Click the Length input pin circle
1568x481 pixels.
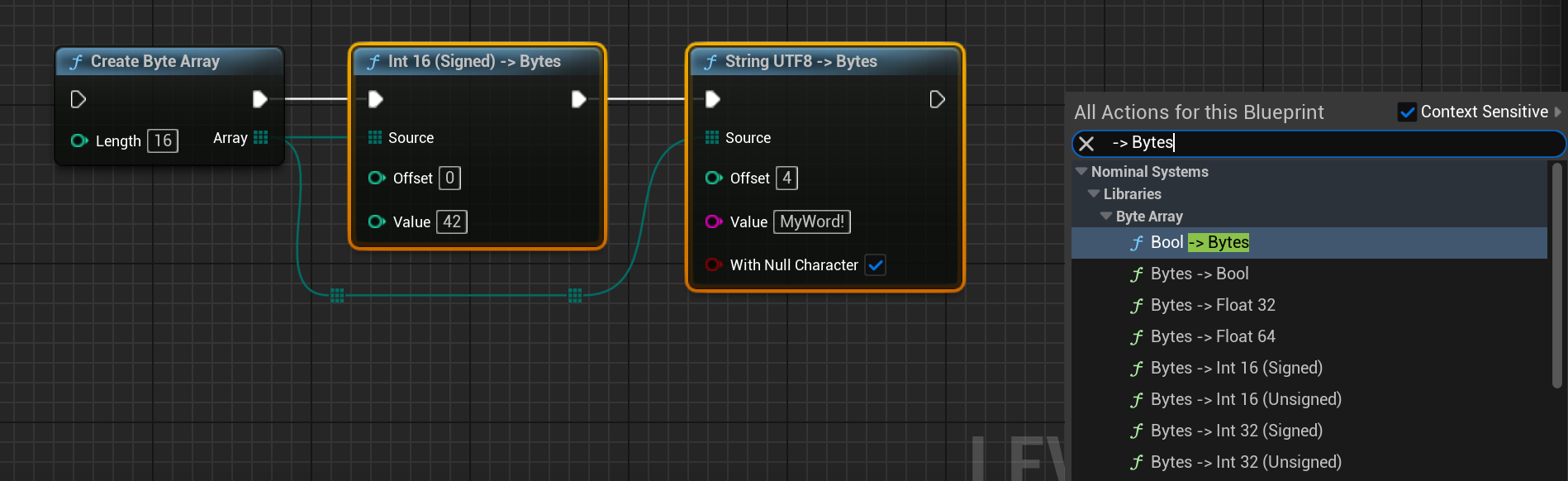tap(78, 140)
